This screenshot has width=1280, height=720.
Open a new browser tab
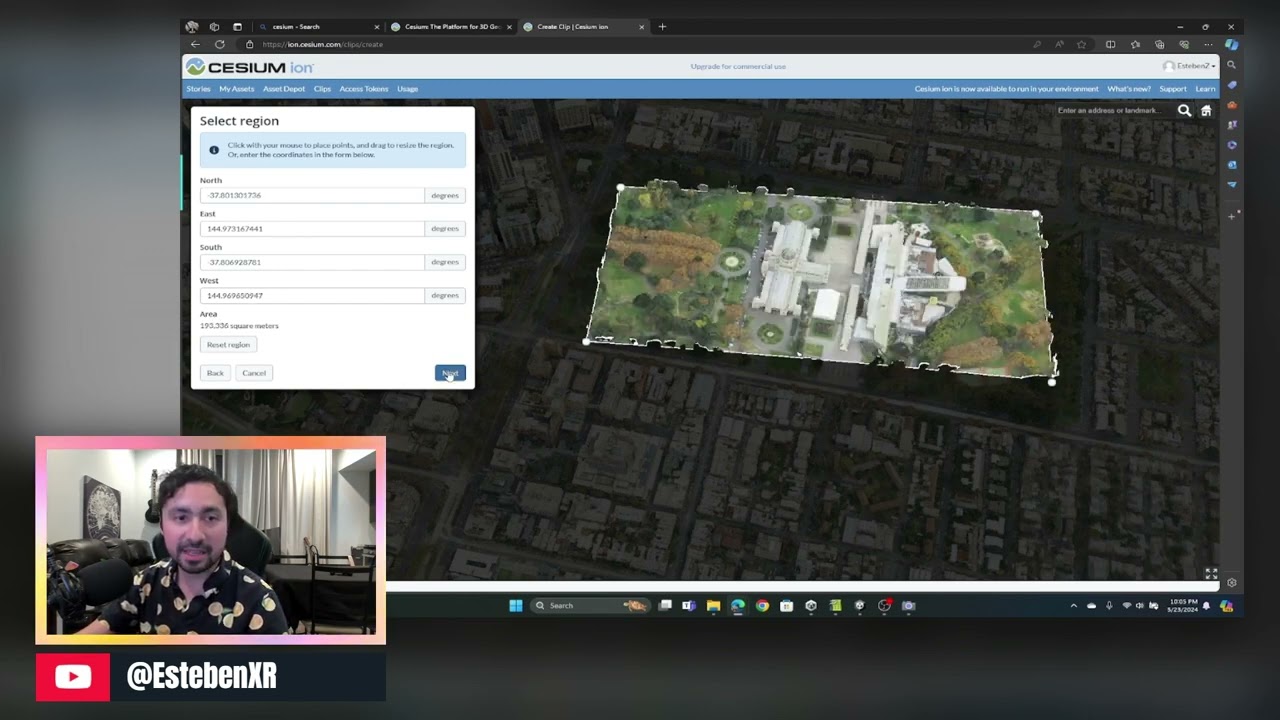tap(662, 27)
